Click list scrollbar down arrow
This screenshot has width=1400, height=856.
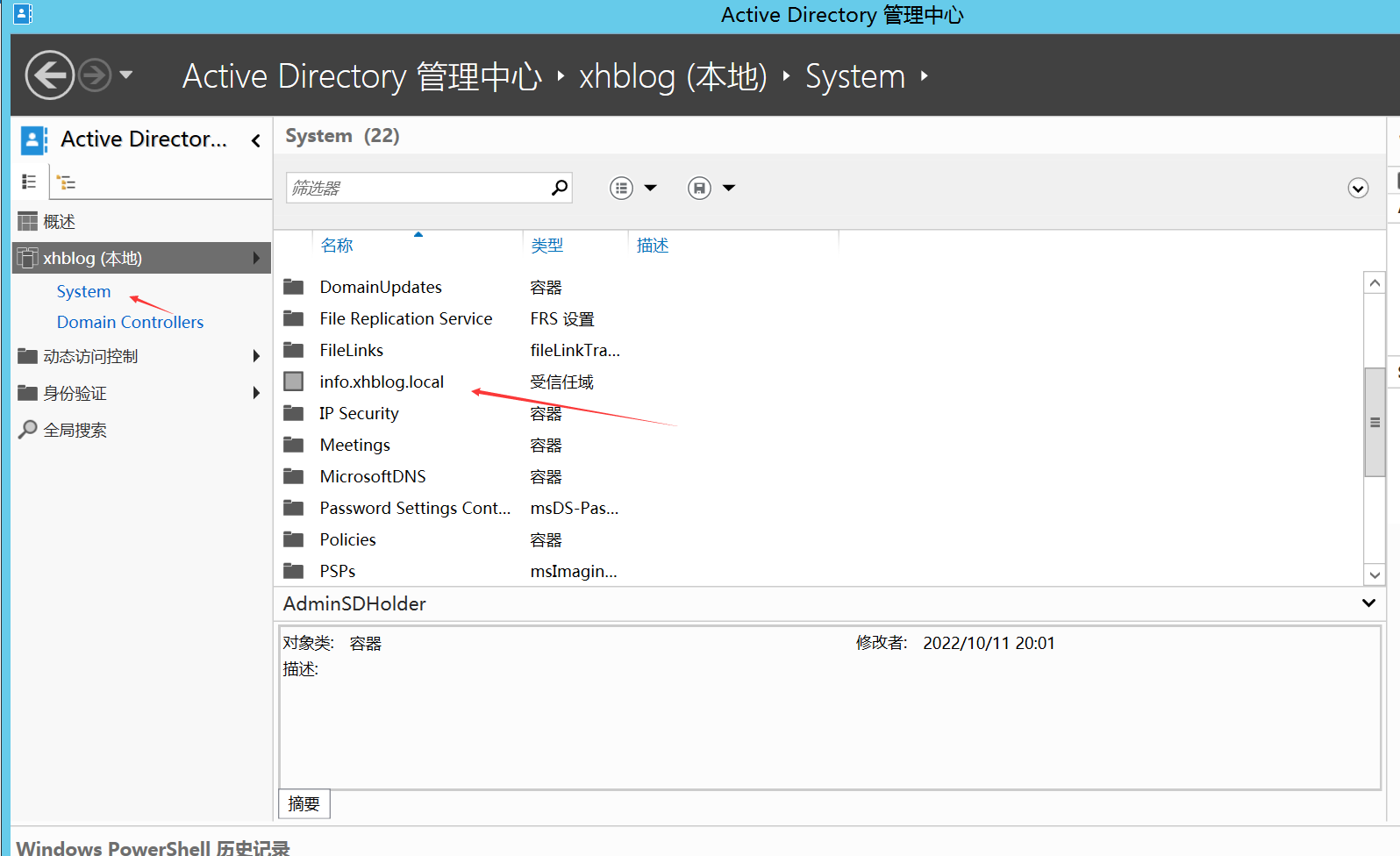pos(1375,575)
